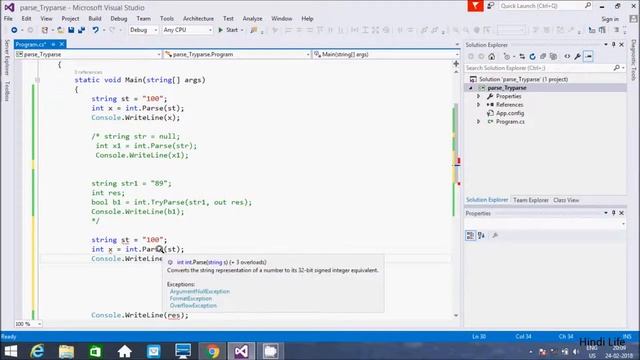Expand the References node
Image resolution: width=640 pixels, height=360 pixels.
tap(479, 105)
